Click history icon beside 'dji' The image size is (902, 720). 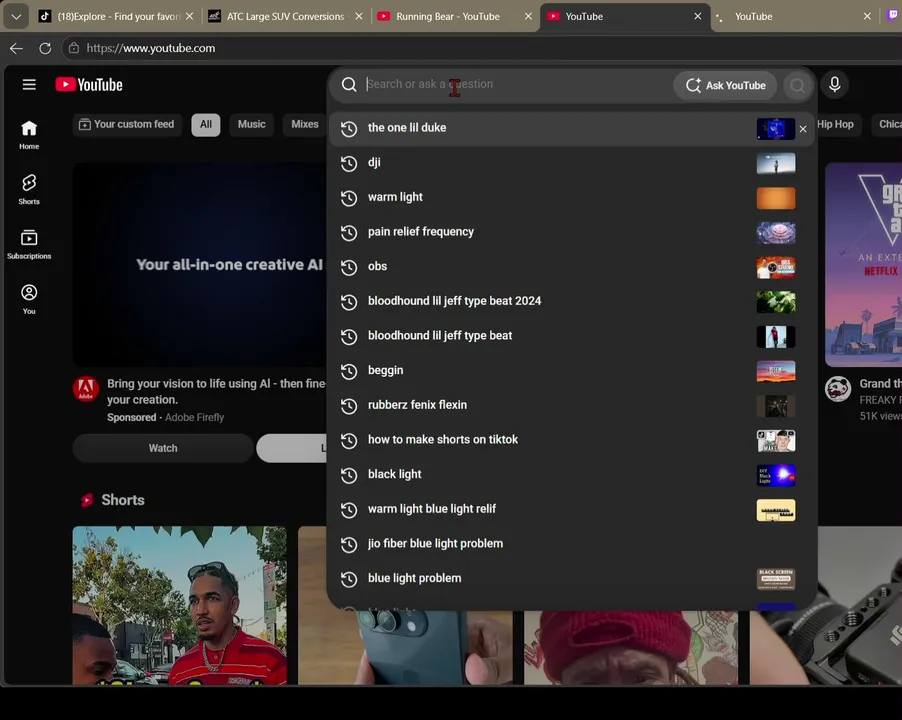pyautogui.click(x=349, y=163)
